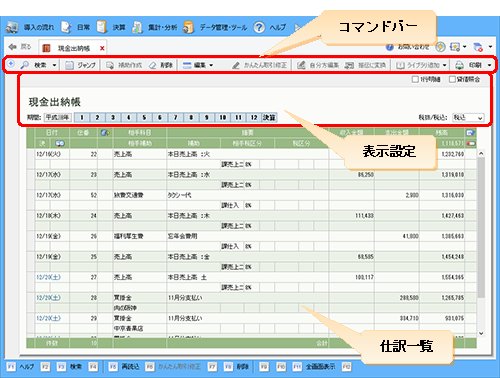Click the ジャンプ toolbar button

81,65
